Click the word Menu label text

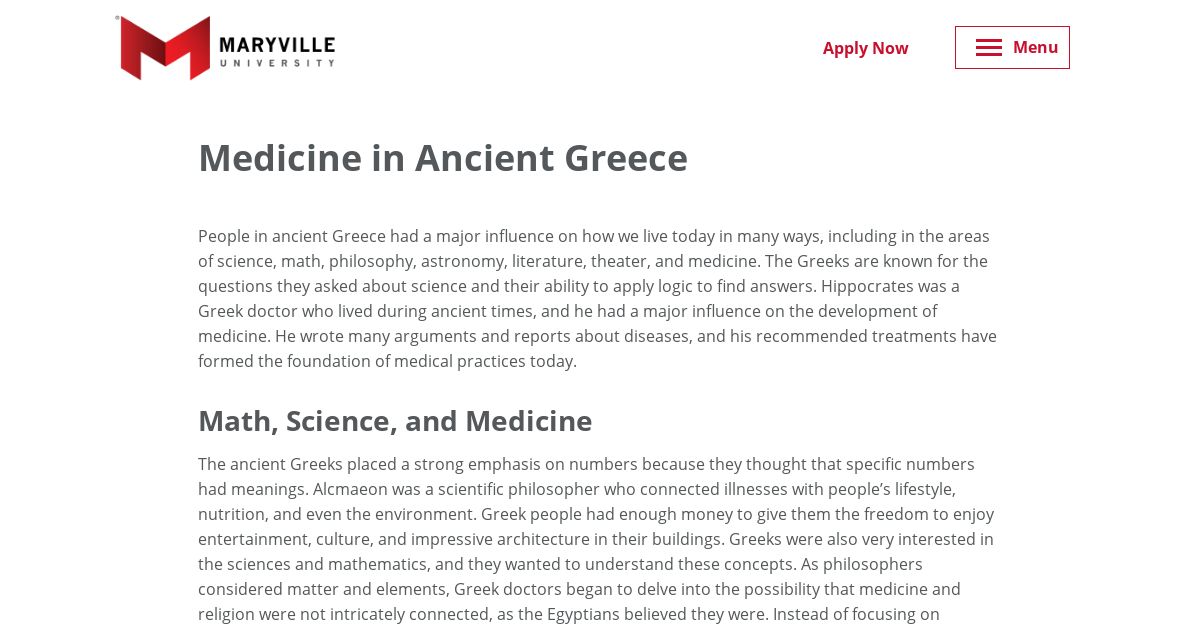(1035, 47)
